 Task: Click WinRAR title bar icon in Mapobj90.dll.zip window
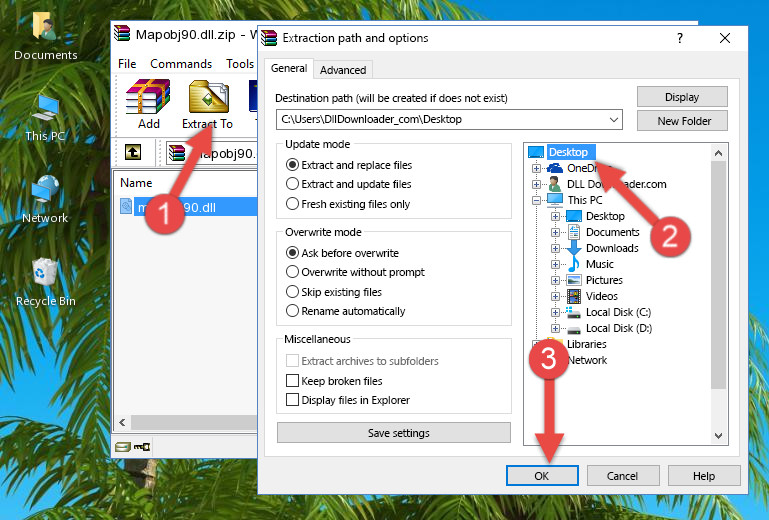[x=122, y=34]
